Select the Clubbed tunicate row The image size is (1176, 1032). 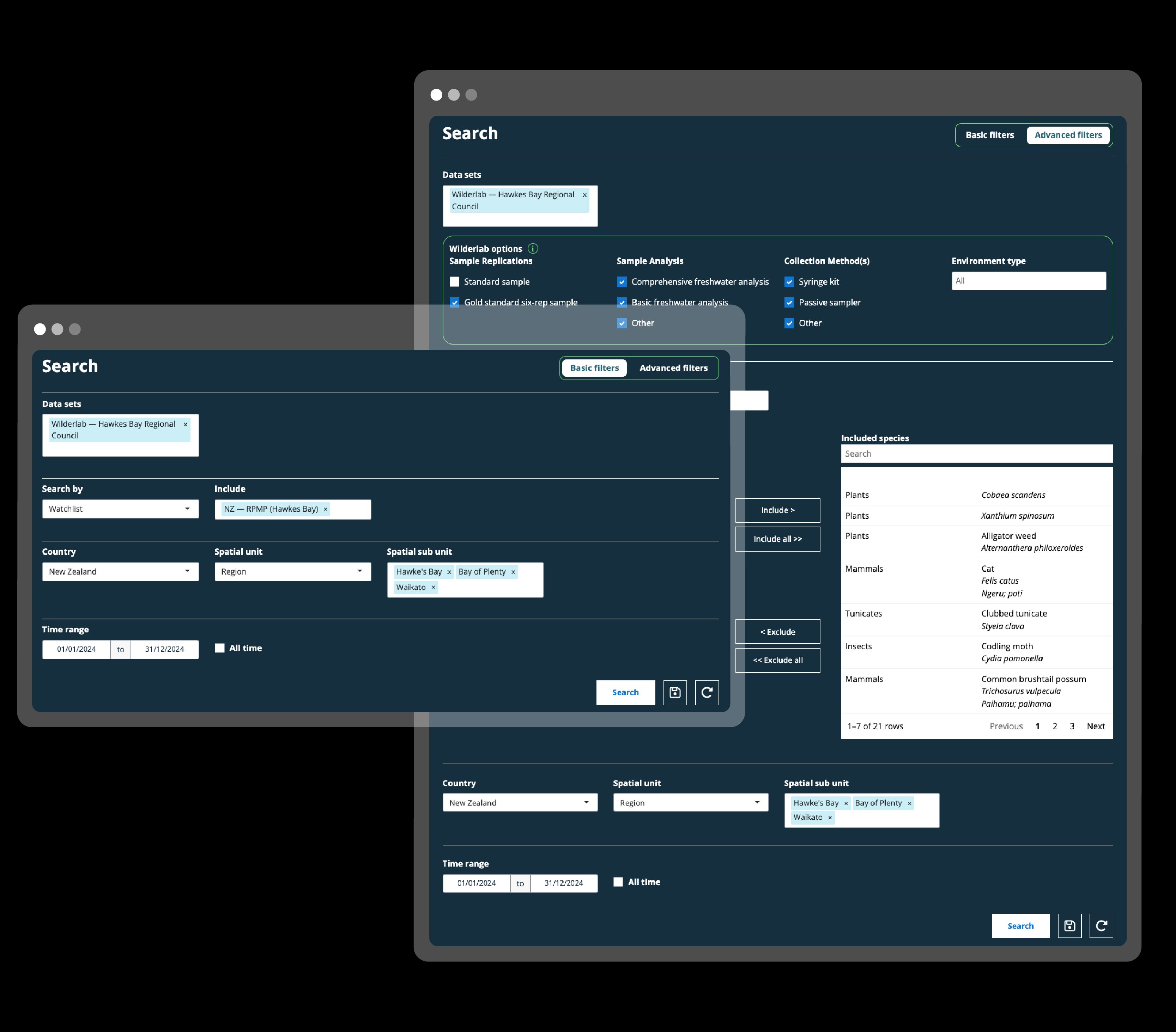(977, 620)
